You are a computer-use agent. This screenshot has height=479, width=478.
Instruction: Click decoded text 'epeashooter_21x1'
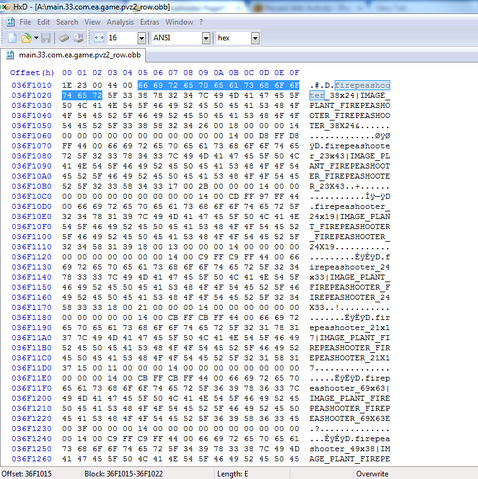pos(350,327)
